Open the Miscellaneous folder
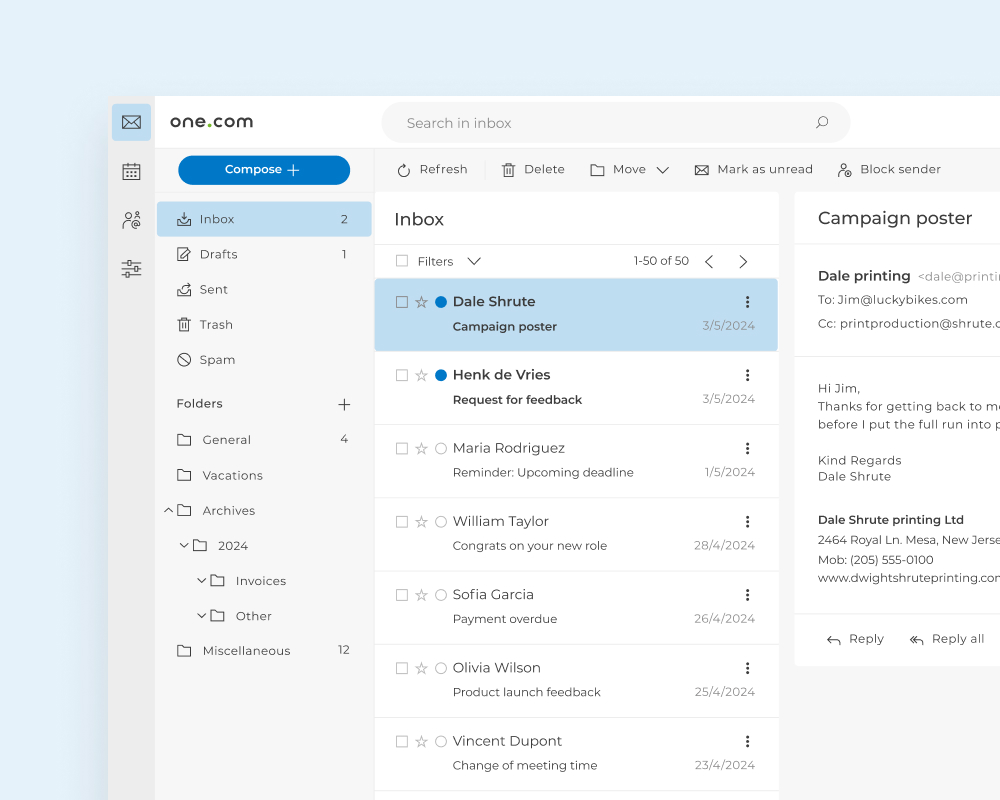 264,651
